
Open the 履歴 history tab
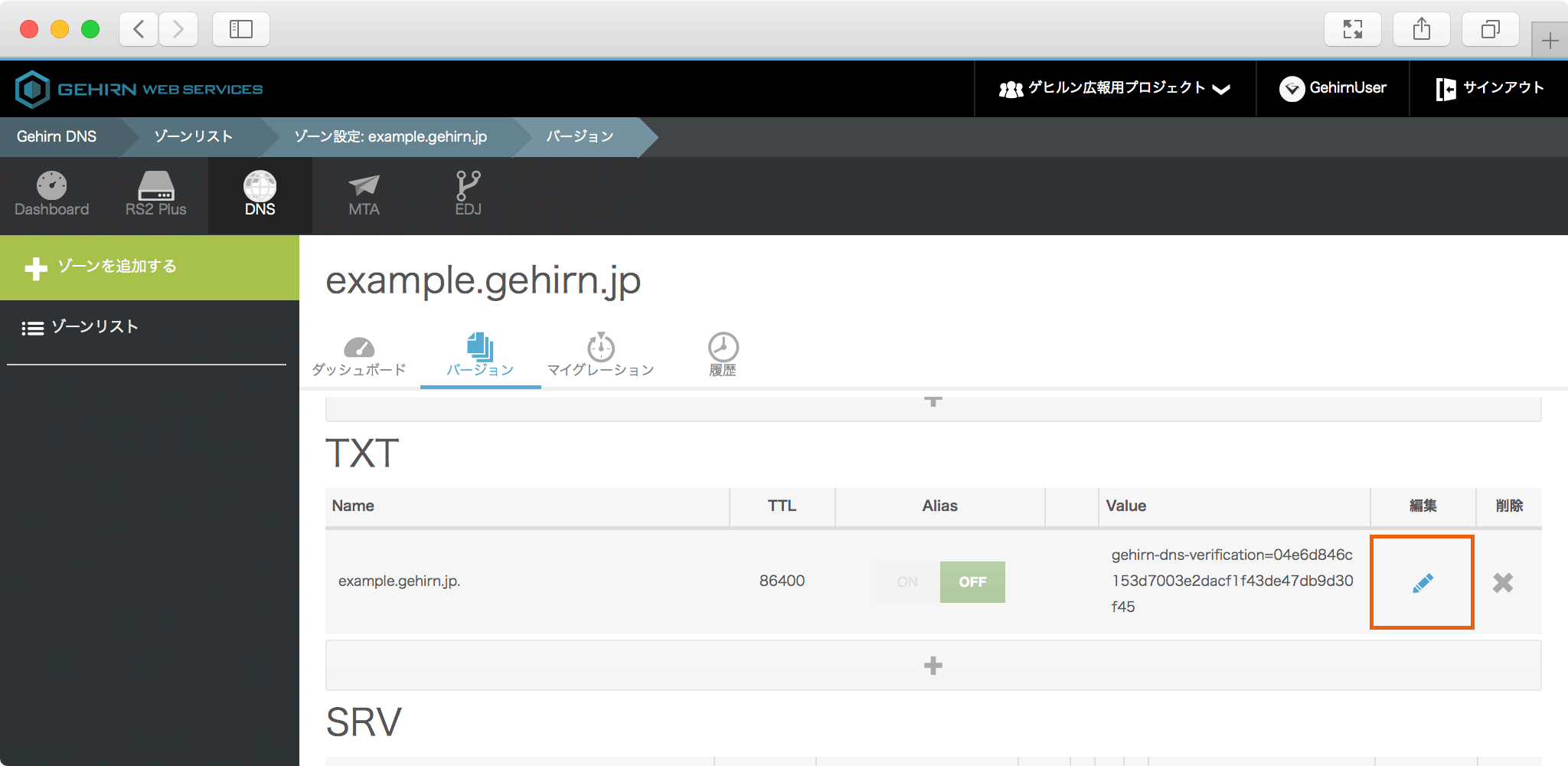(723, 355)
